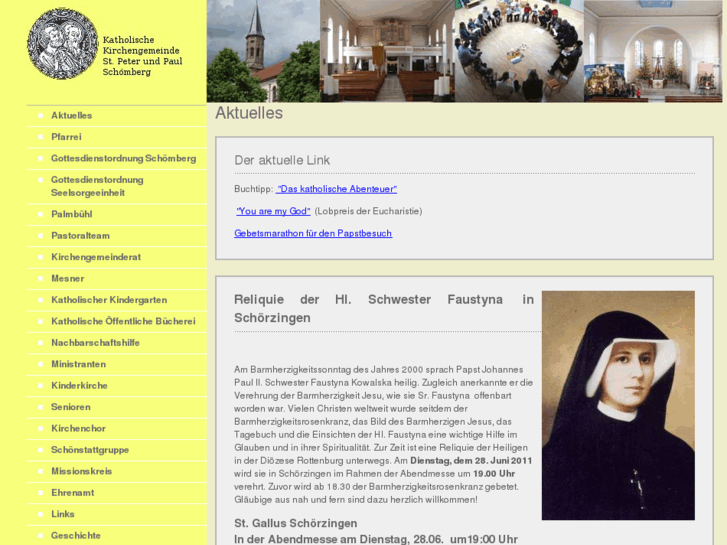Click the Reliquie der Hl. Schwester Faustyna heading

(x=384, y=308)
